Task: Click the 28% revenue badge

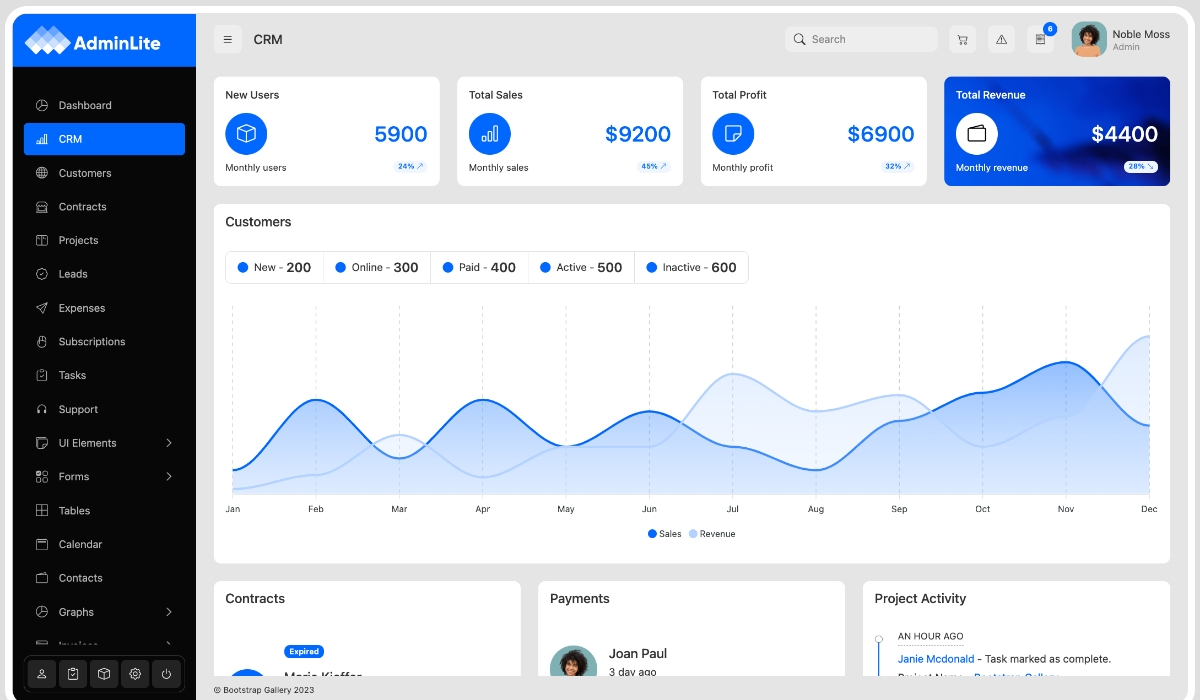Action: [x=1141, y=166]
